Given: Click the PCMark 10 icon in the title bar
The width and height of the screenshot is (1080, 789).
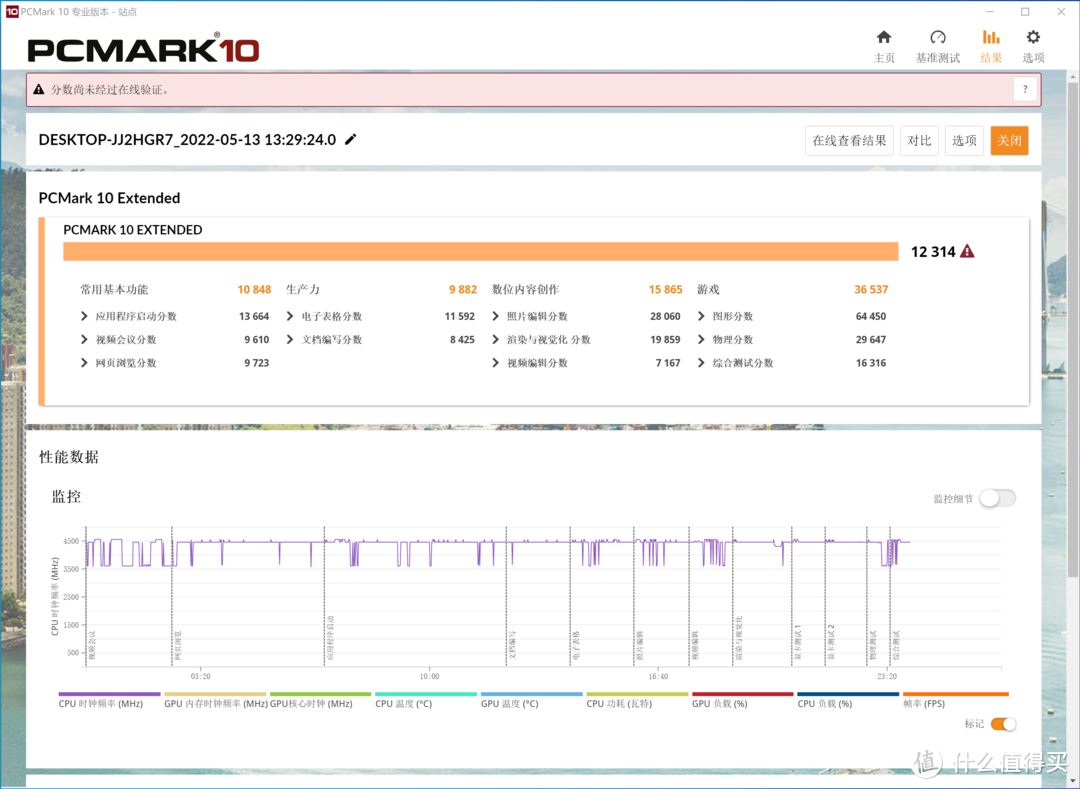Looking at the screenshot, I should pyautogui.click(x=14, y=11).
